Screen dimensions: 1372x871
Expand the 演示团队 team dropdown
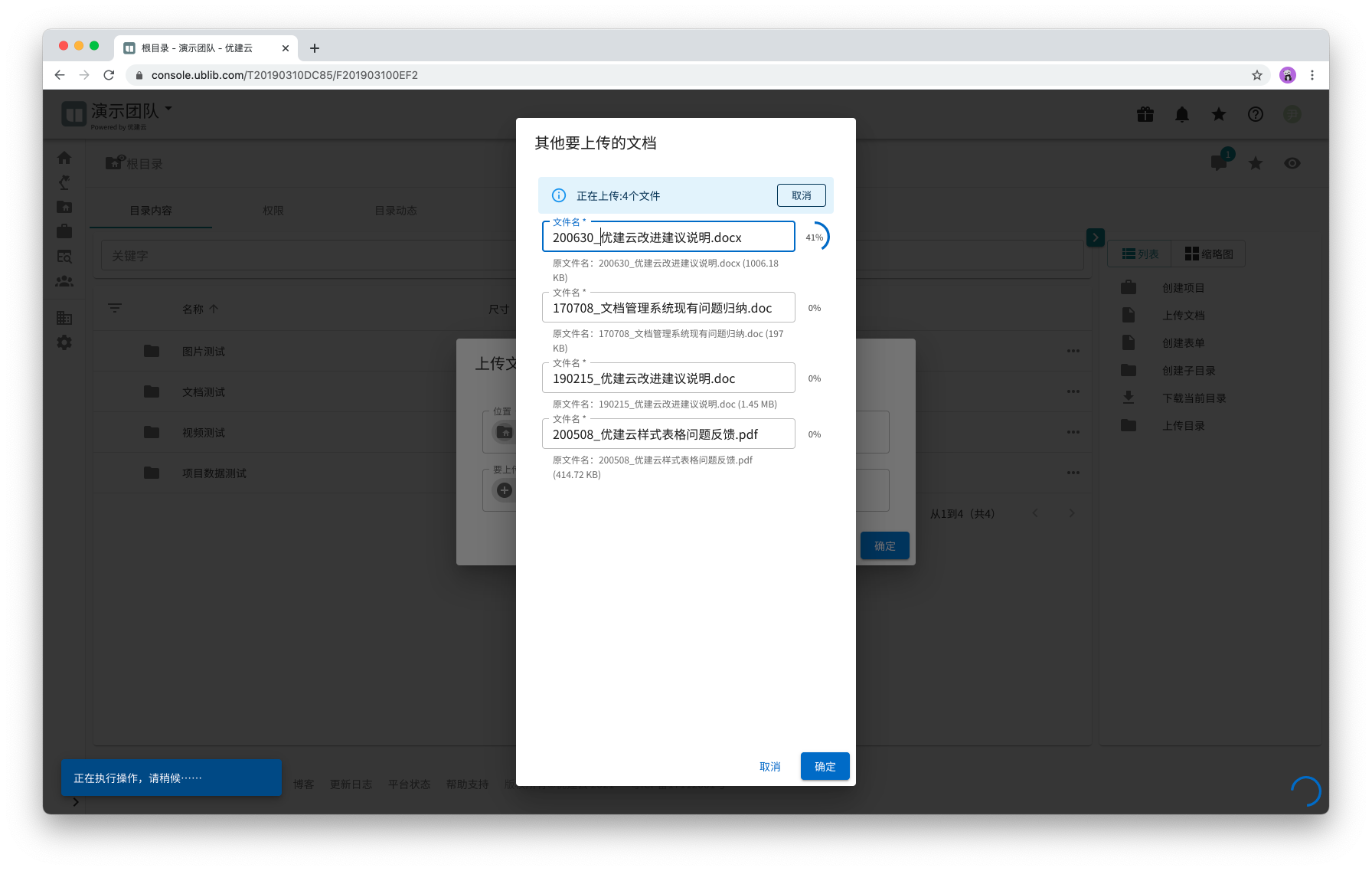168,109
